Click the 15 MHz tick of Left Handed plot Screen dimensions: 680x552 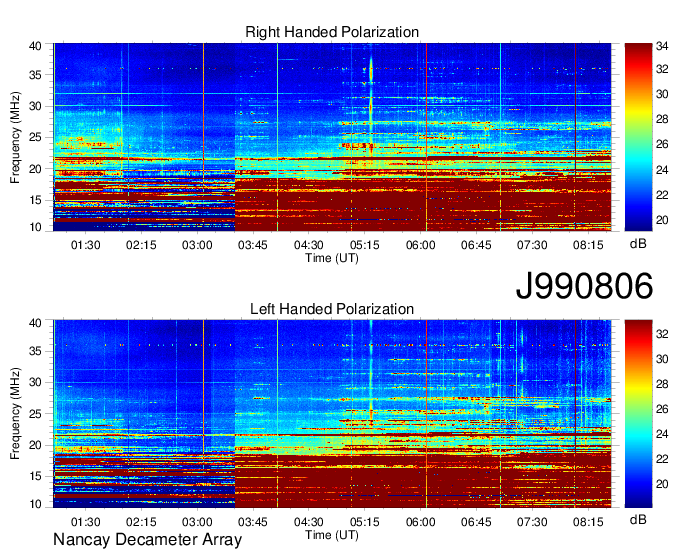coord(35,477)
